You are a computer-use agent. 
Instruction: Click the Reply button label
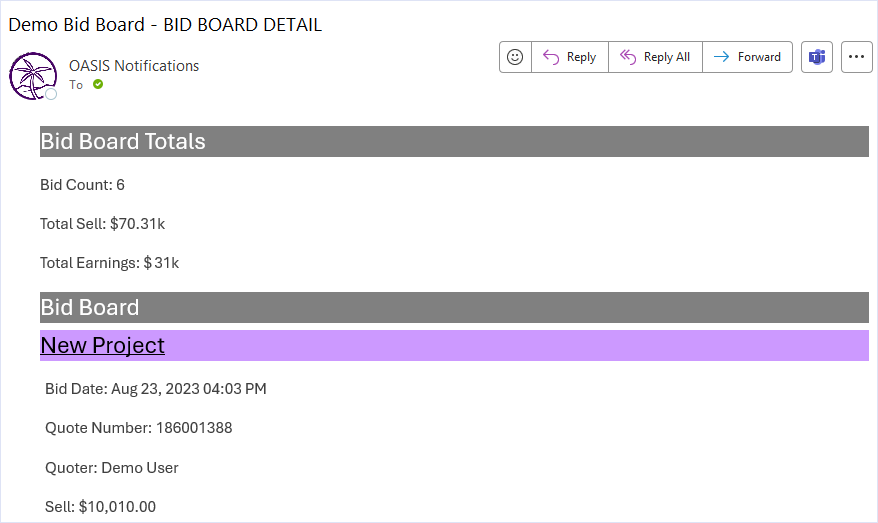[x=581, y=57]
